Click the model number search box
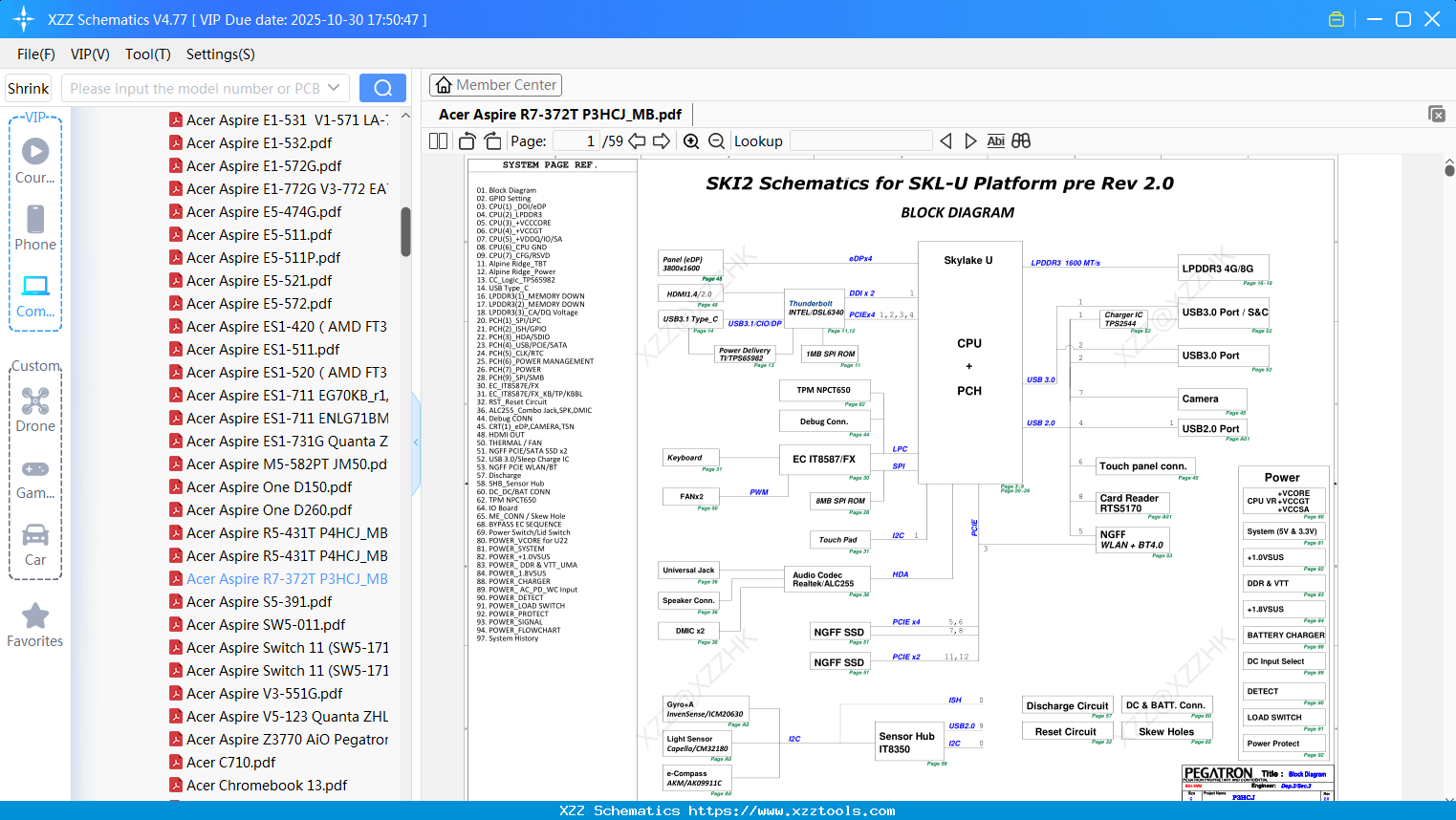Image resolution: width=1456 pixels, height=820 pixels. click(x=205, y=88)
